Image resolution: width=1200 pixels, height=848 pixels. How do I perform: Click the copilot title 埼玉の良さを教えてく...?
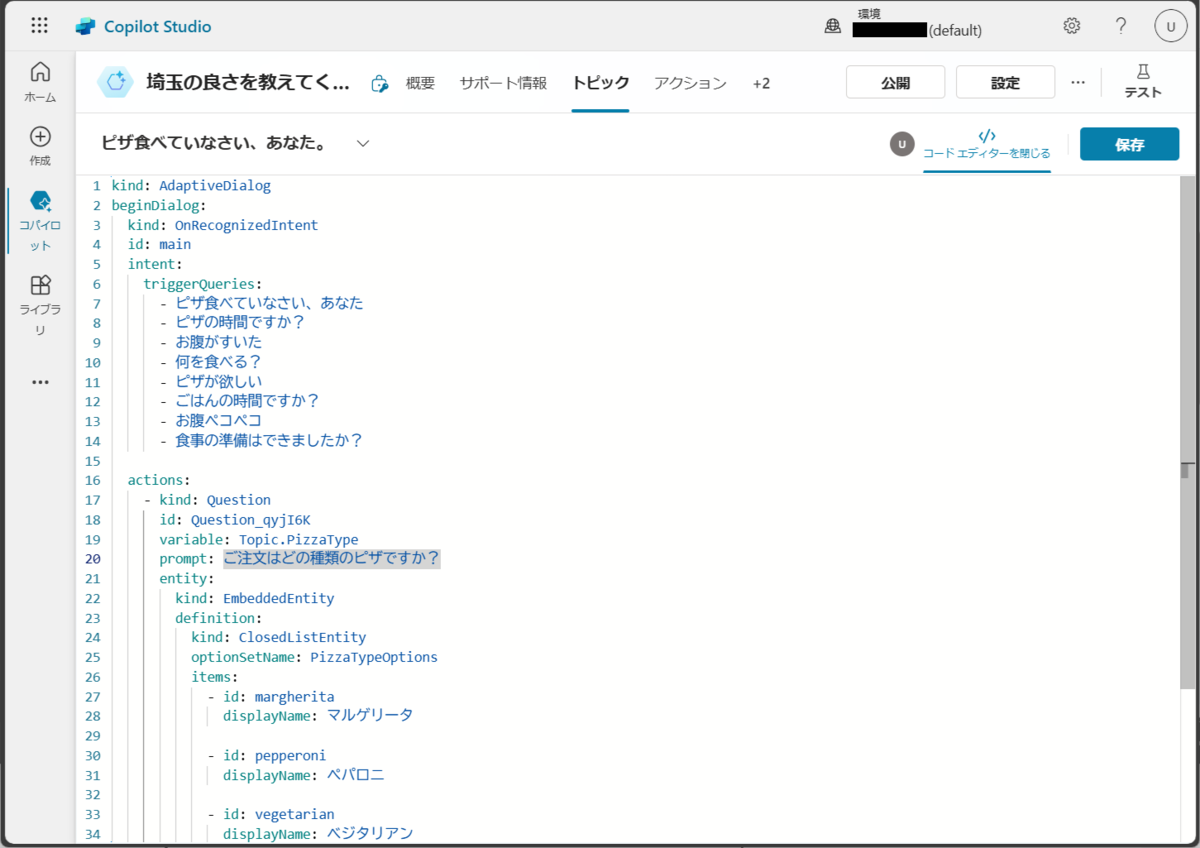[248, 83]
